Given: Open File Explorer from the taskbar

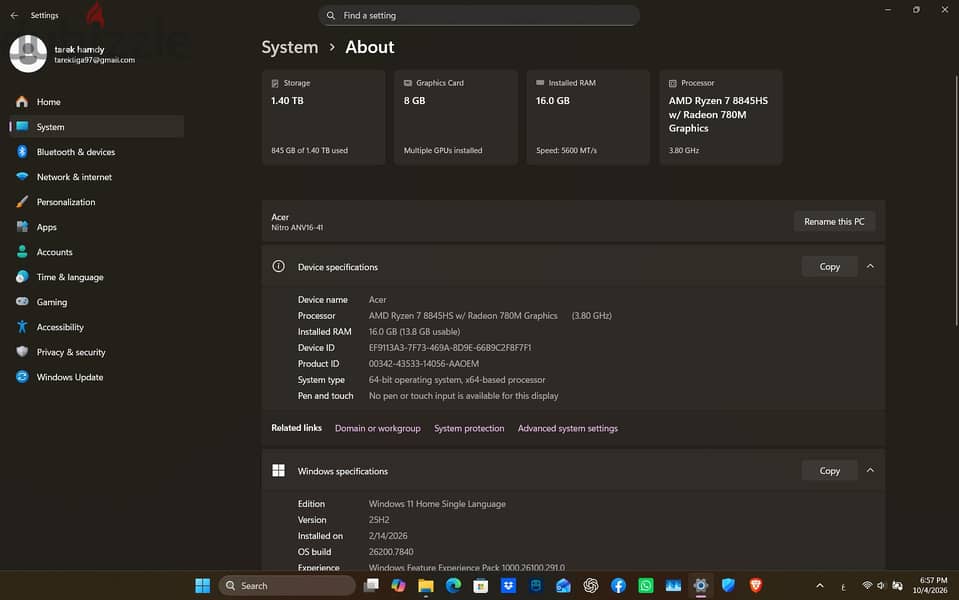Looking at the screenshot, I should tap(426, 585).
